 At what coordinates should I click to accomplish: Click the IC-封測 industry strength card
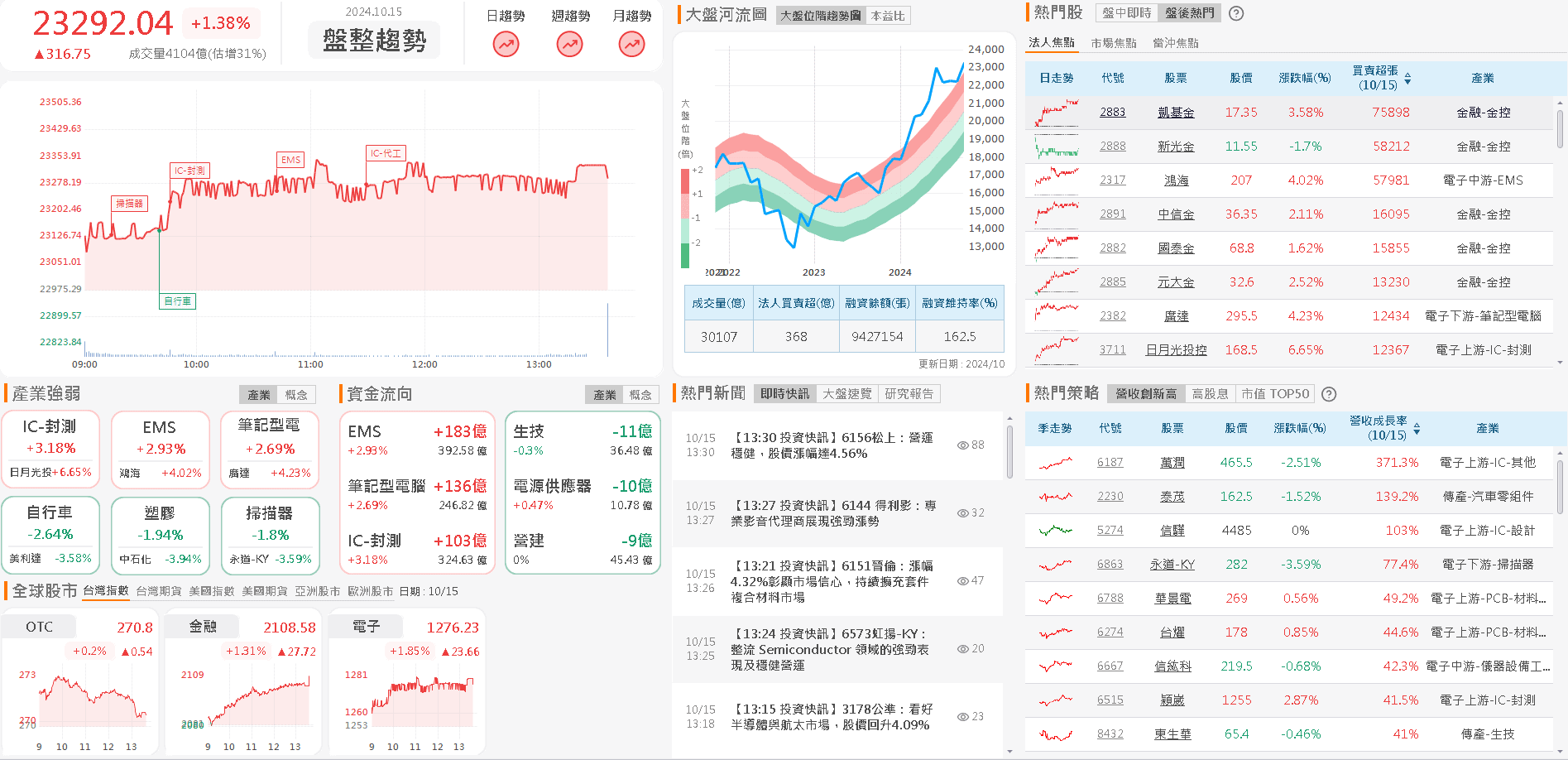[x=50, y=450]
